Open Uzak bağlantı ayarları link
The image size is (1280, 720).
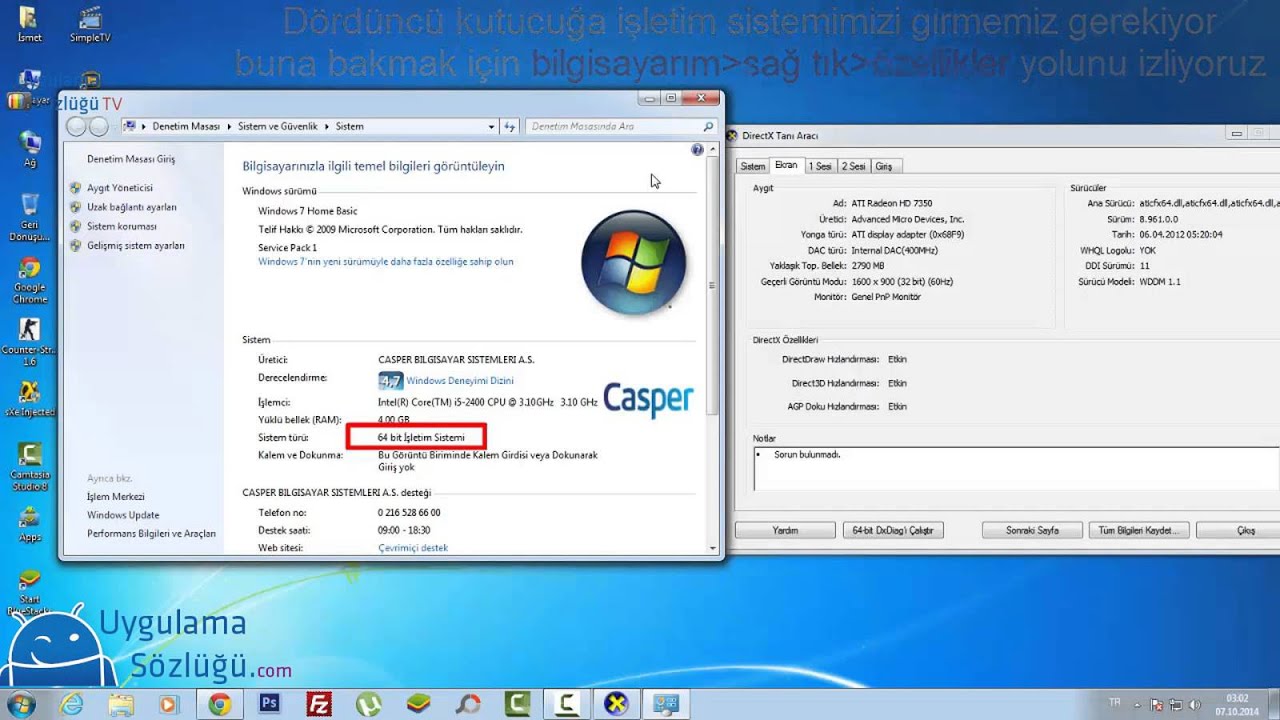(x=132, y=207)
